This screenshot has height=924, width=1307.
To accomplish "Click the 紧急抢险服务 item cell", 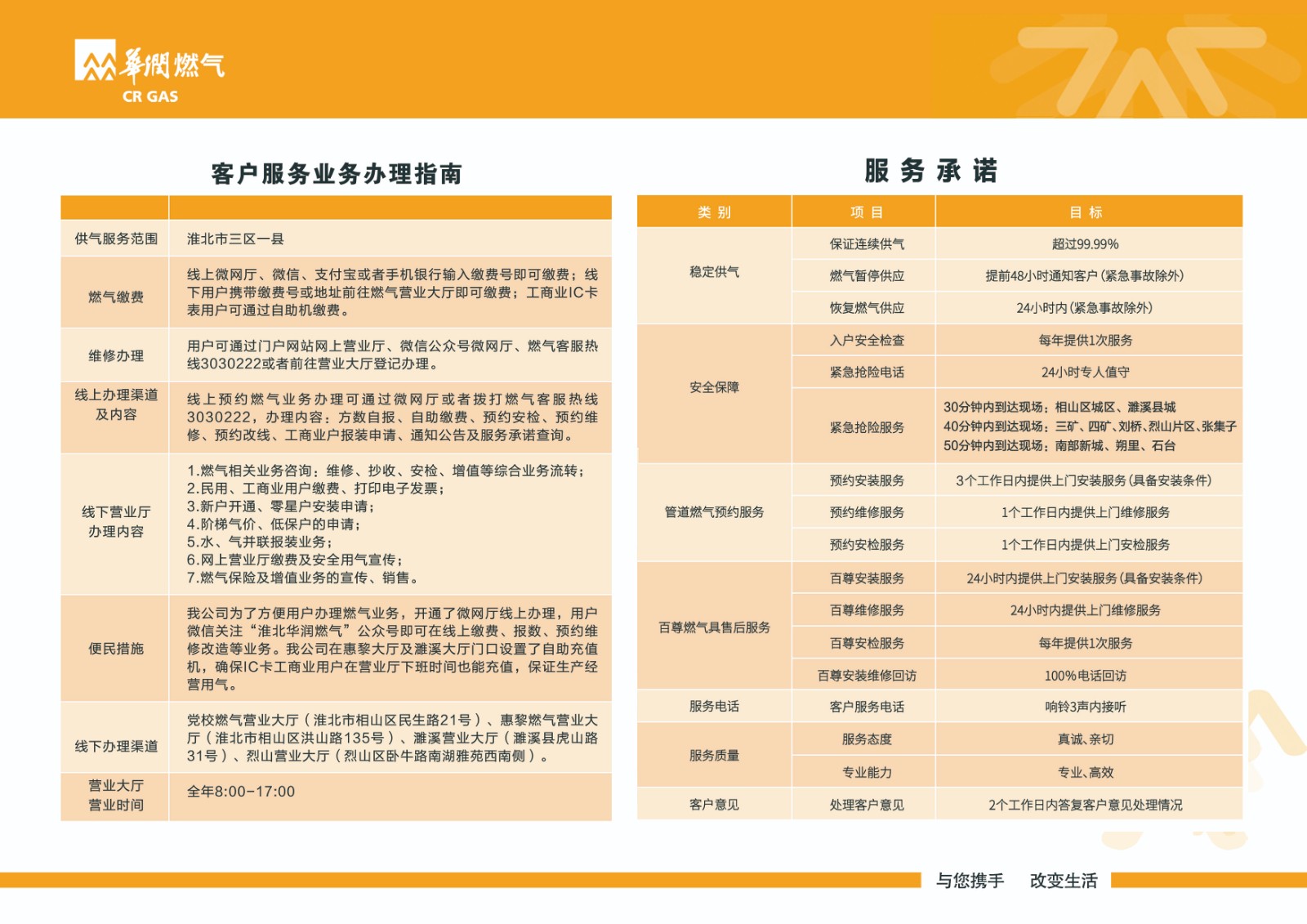I will click(866, 427).
